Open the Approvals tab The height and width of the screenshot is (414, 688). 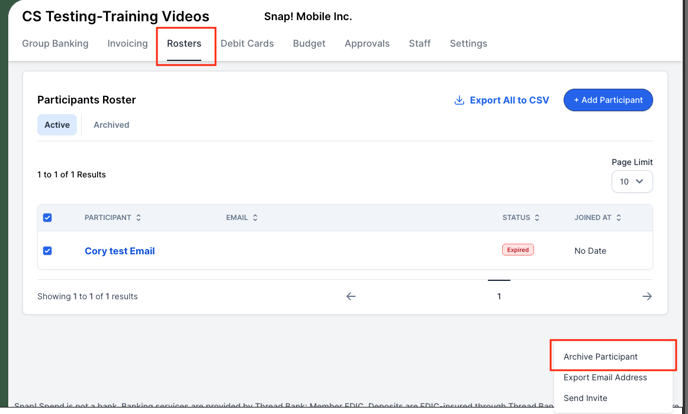tap(367, 43)
